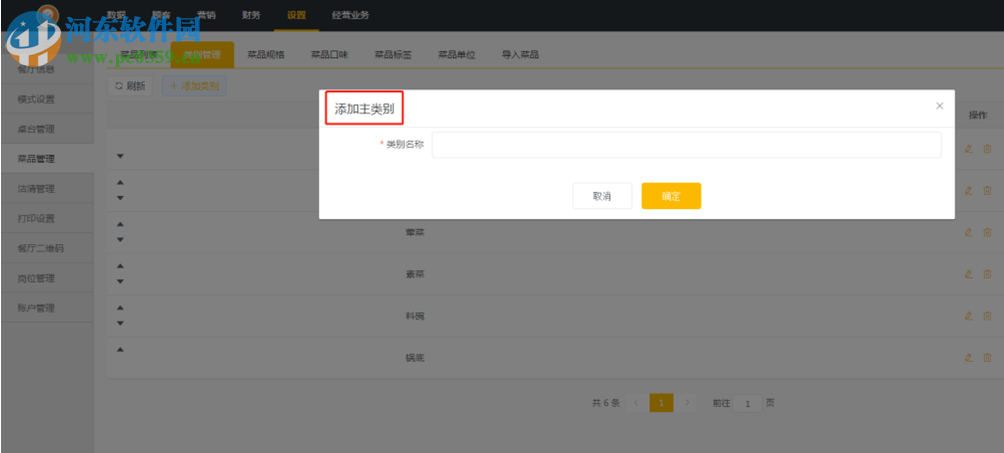
Task: Open the 经营业务 top menu
Action: point(350,15)
